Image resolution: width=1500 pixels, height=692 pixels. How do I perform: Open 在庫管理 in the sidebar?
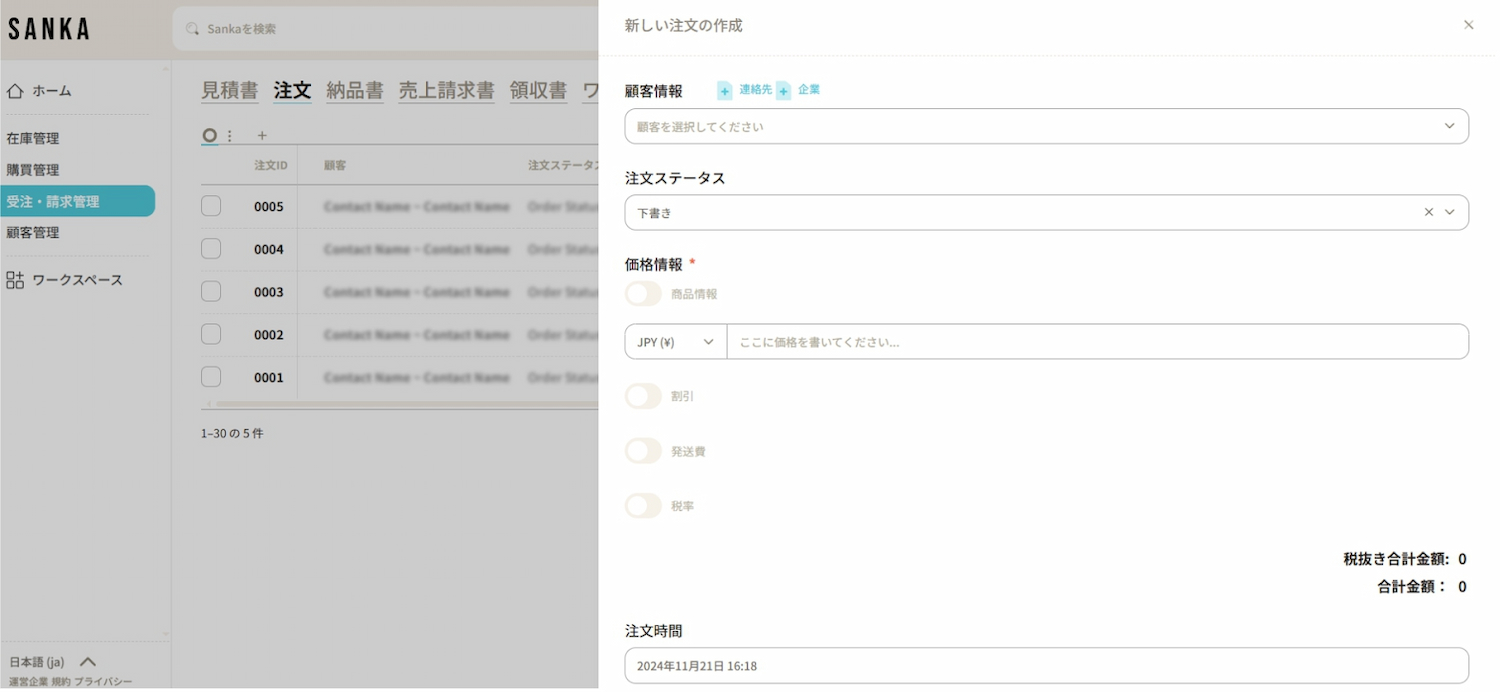(x=33, y=138)
